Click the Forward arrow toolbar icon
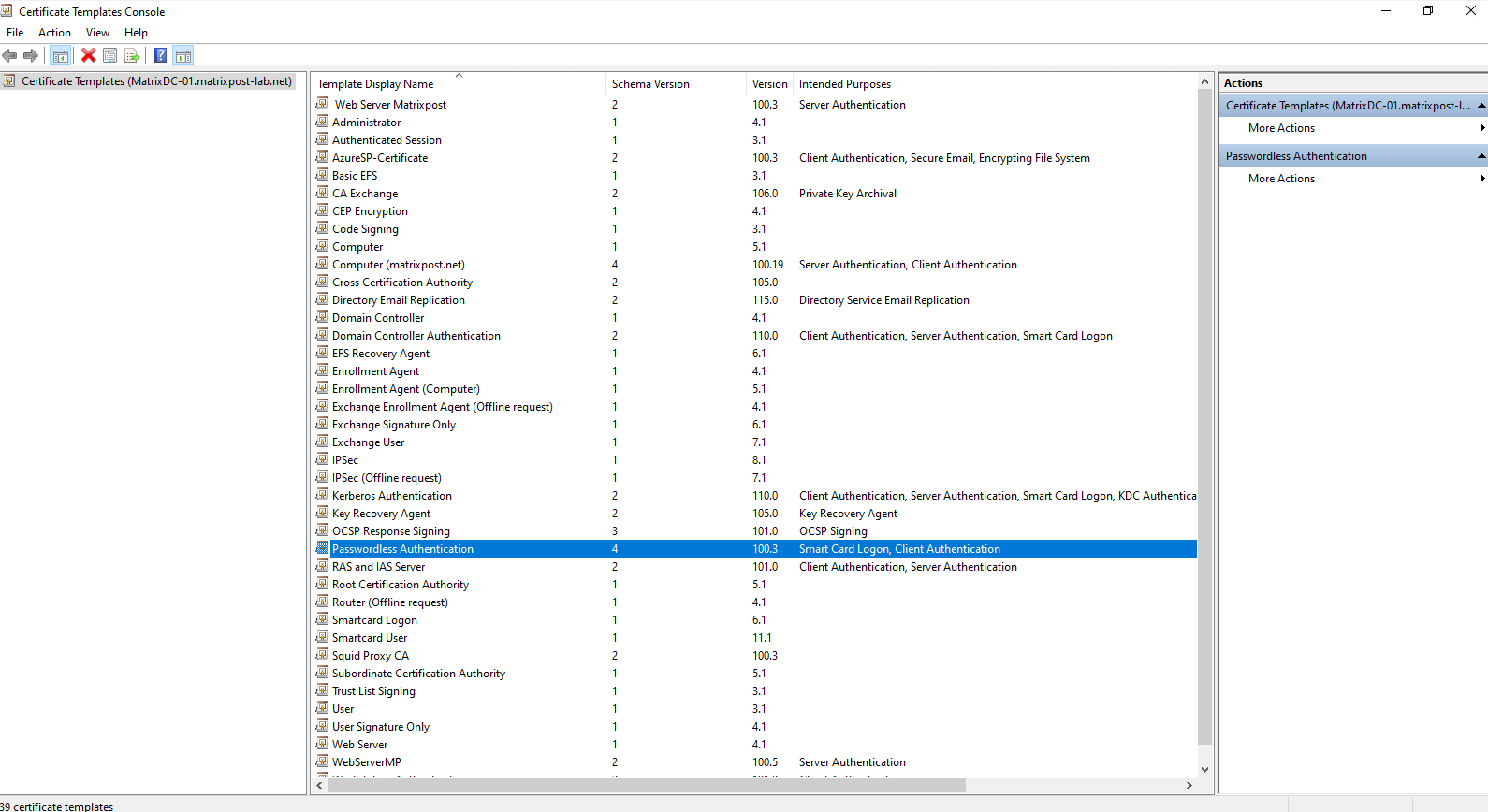The image size is (1488, 812). click(x=31, y=55)
